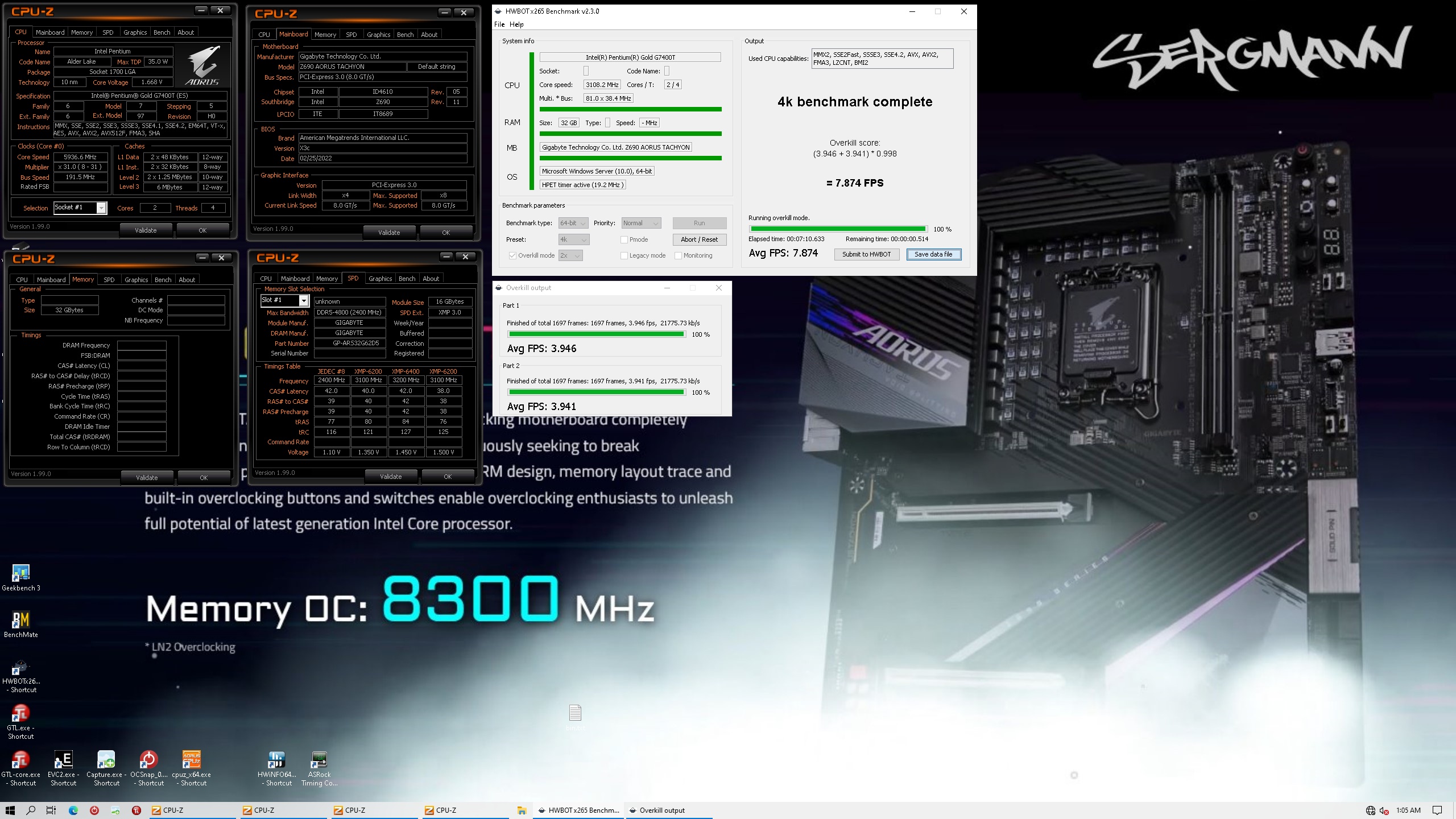Open the ASRock Timing Configurator icon
The image size is (1456, 819).
(x=320, y=768)
